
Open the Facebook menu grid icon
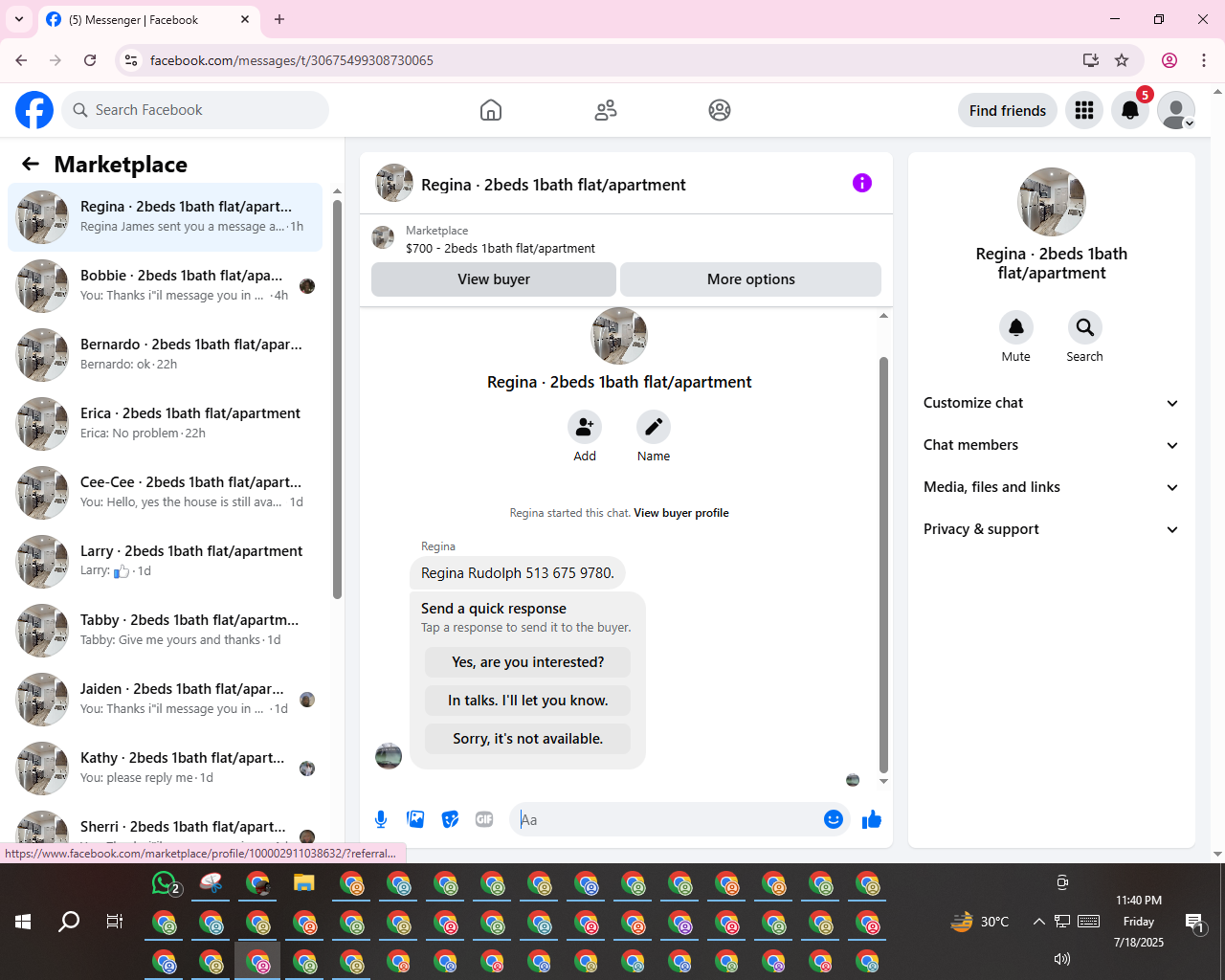(1084, 110)
